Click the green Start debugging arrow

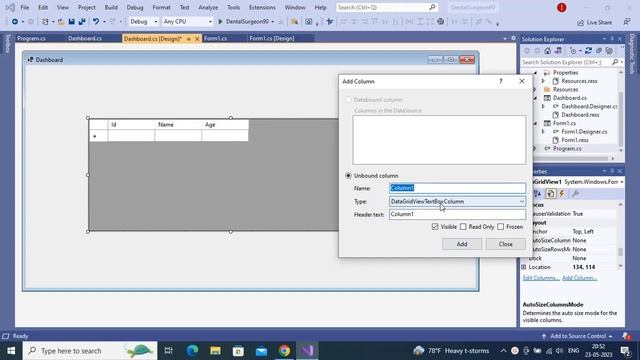[220, 22]
